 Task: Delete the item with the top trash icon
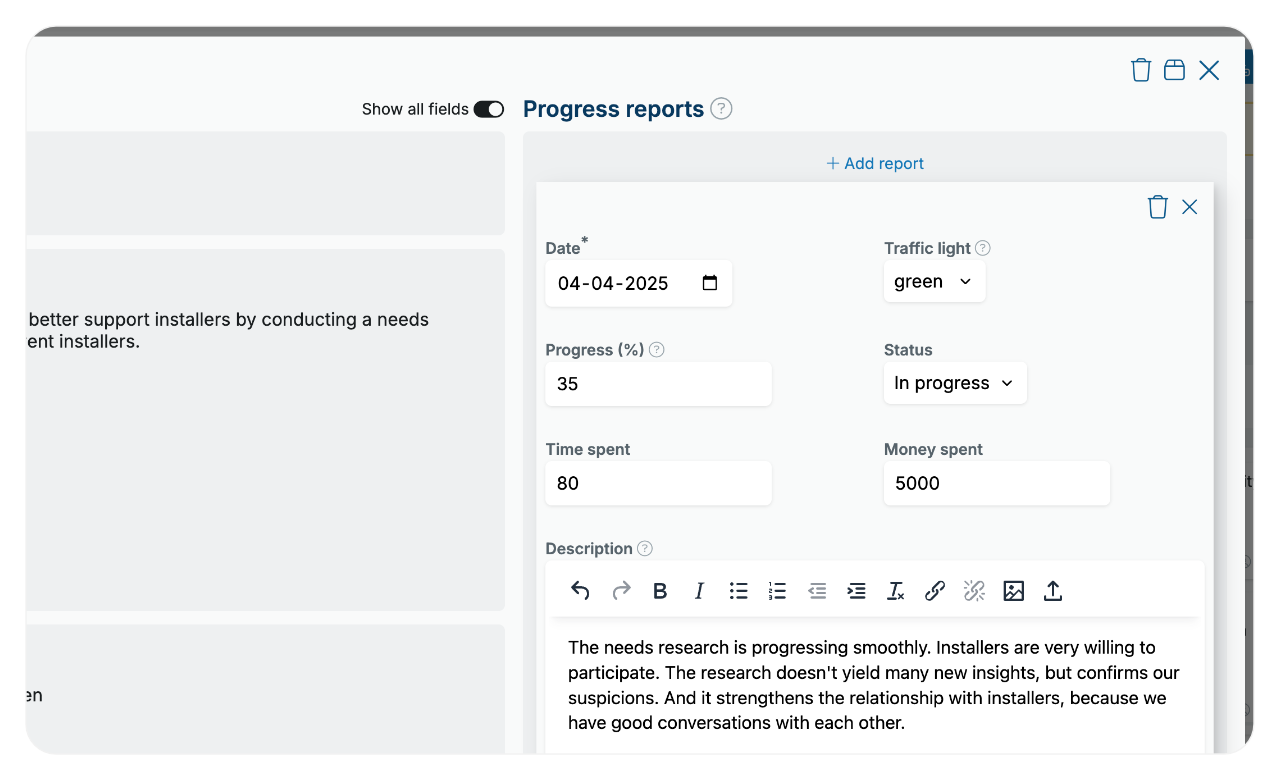click(x=1141, y=70)
